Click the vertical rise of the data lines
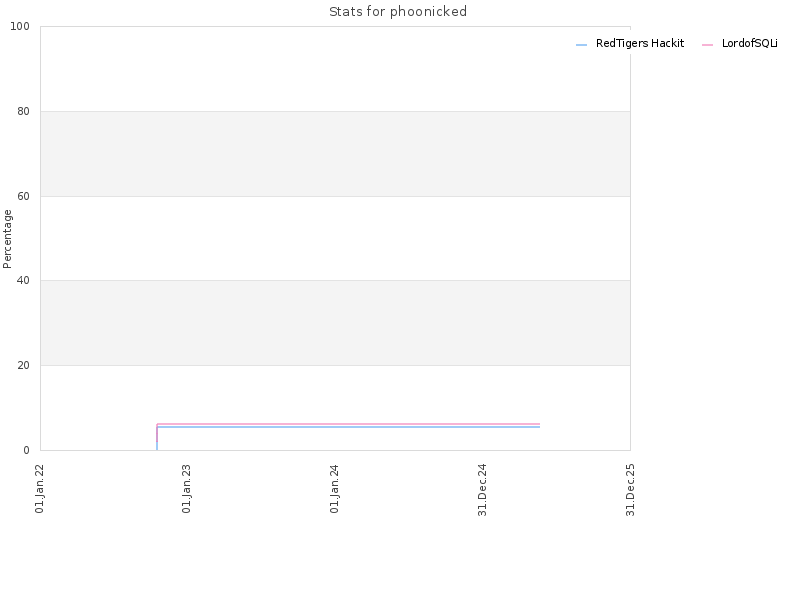The height and width of the screenshot is (600, 800). (x=157, y=437)
